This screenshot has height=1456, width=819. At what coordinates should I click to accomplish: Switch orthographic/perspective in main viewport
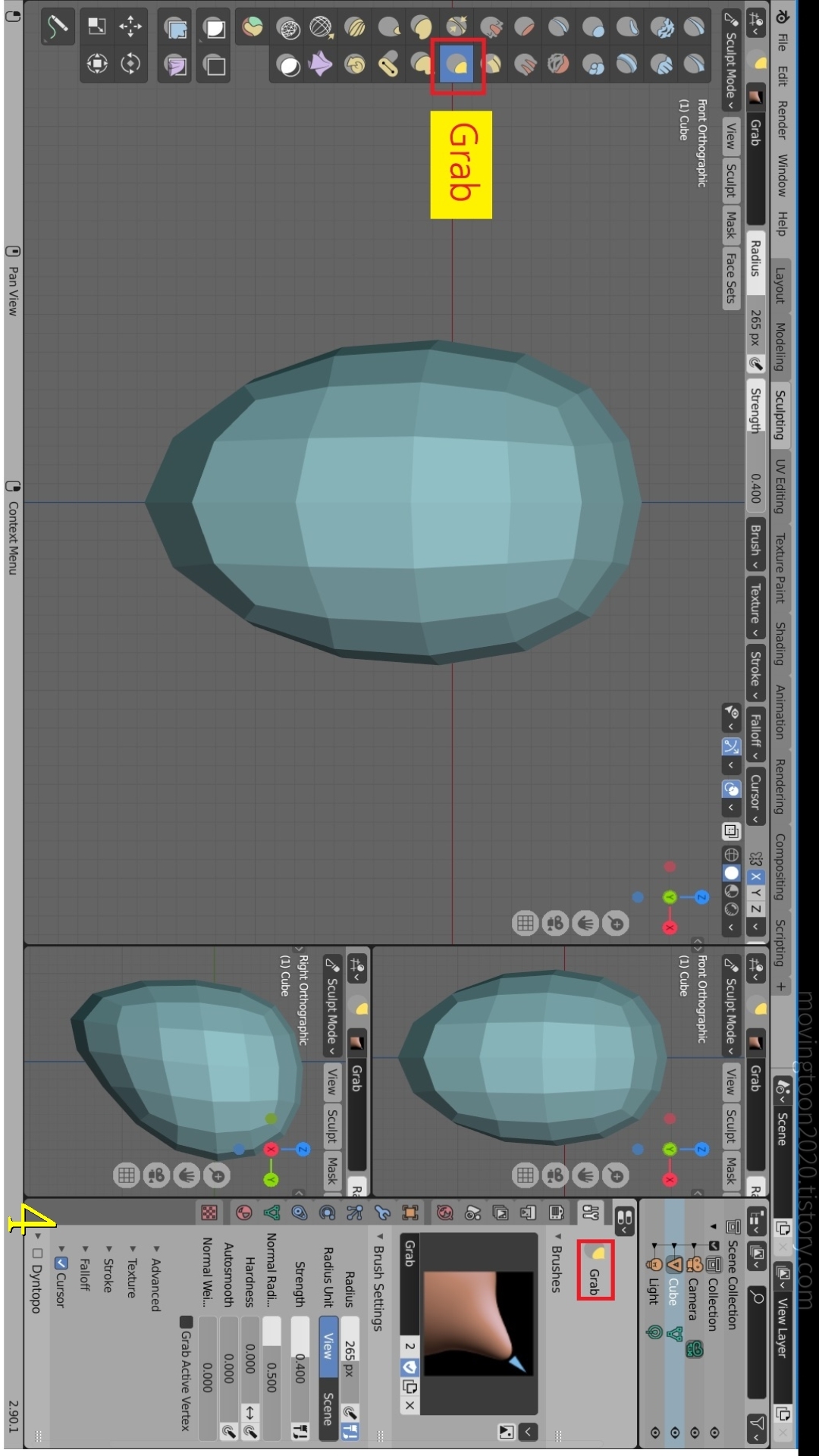pos(525,923)
